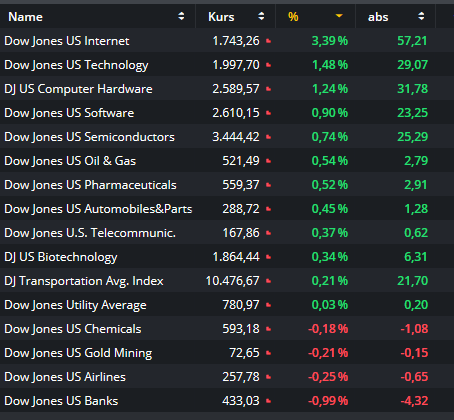Open Dow Jones US Automobiles&Parts index
454x420 pixels.
(x=98, y=209)
